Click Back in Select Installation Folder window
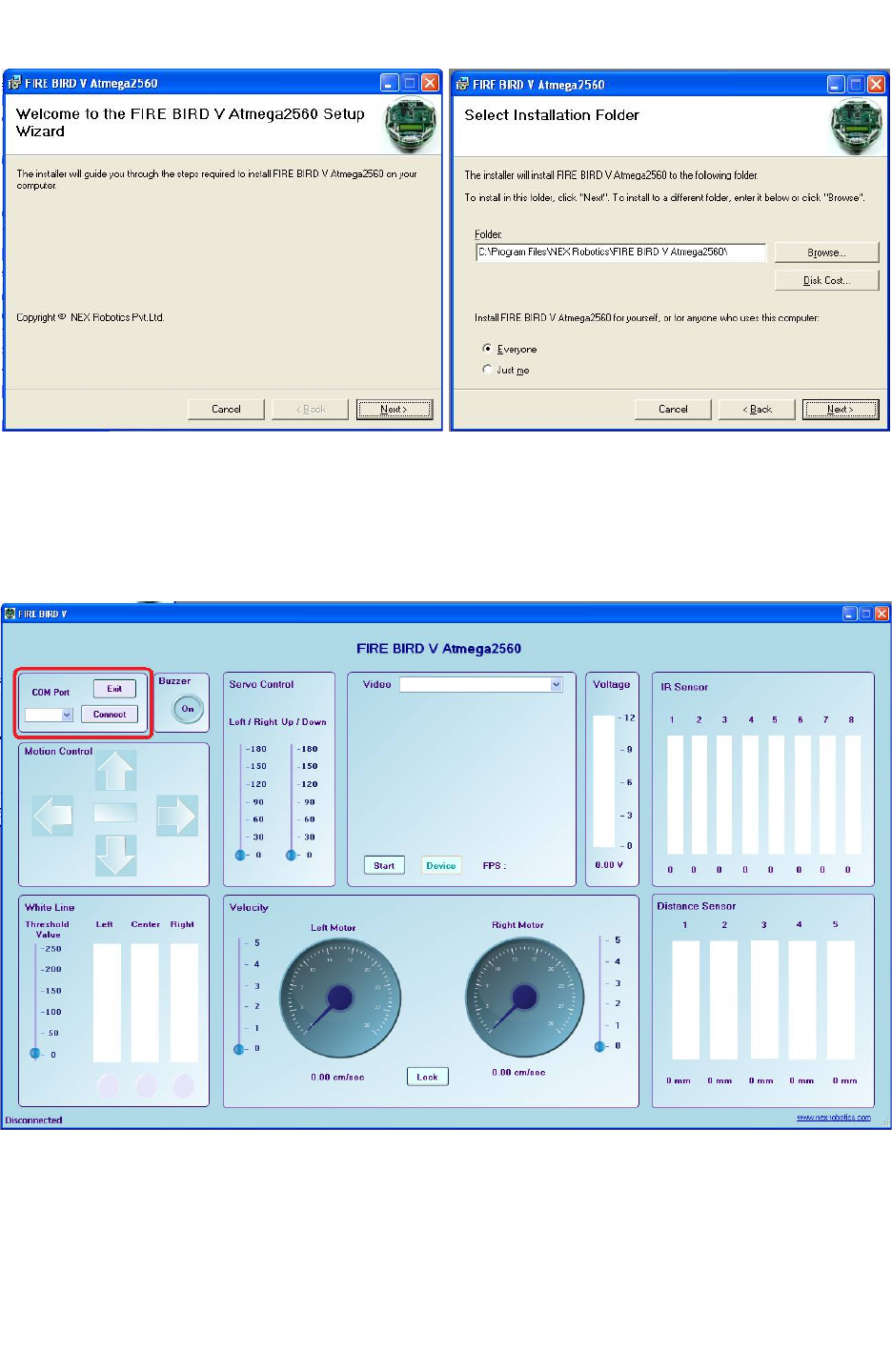This screenshot has width=892, height=1372. pyautogui.click(x=757, y=409)
